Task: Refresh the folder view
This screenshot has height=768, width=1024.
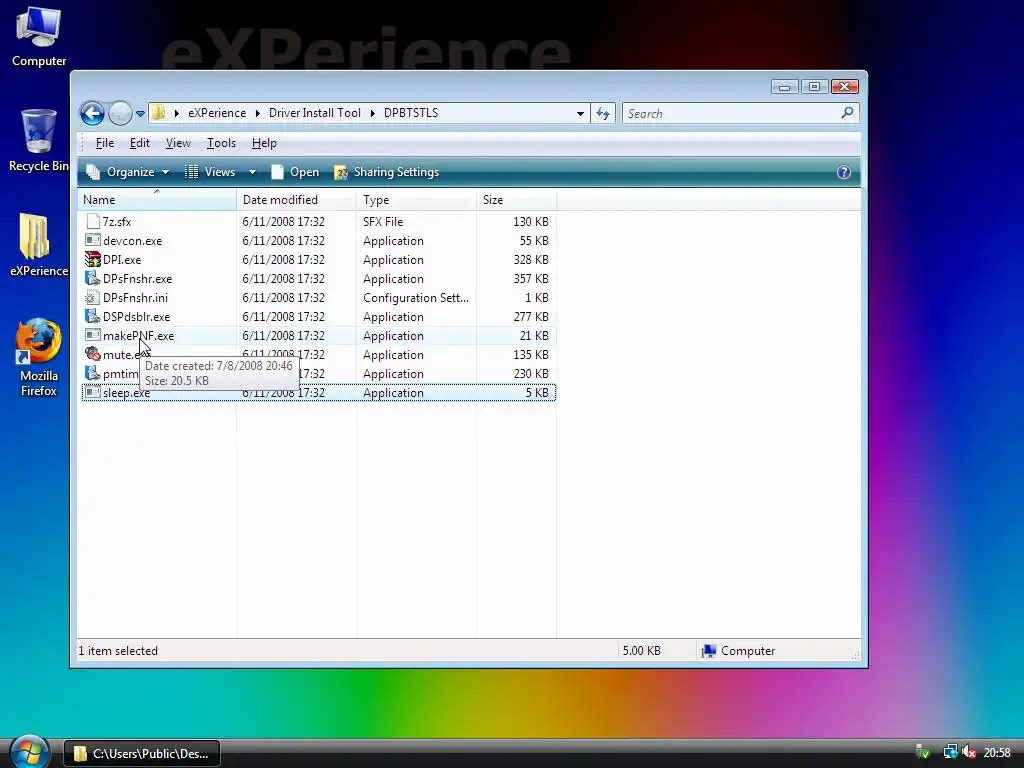Action: pyautogui.click(x=603, y=114)
